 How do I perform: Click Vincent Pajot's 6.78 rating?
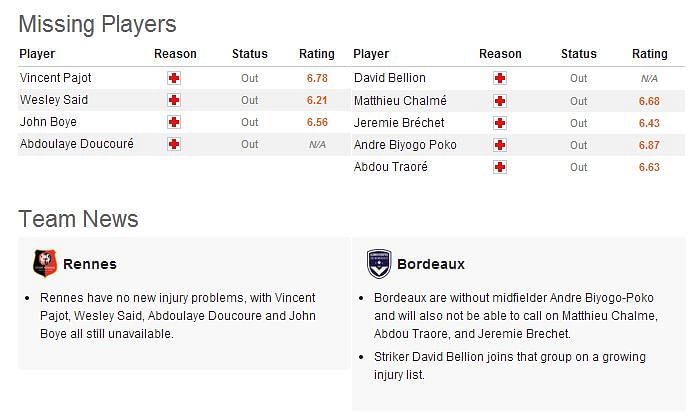[x=317, y=78]
